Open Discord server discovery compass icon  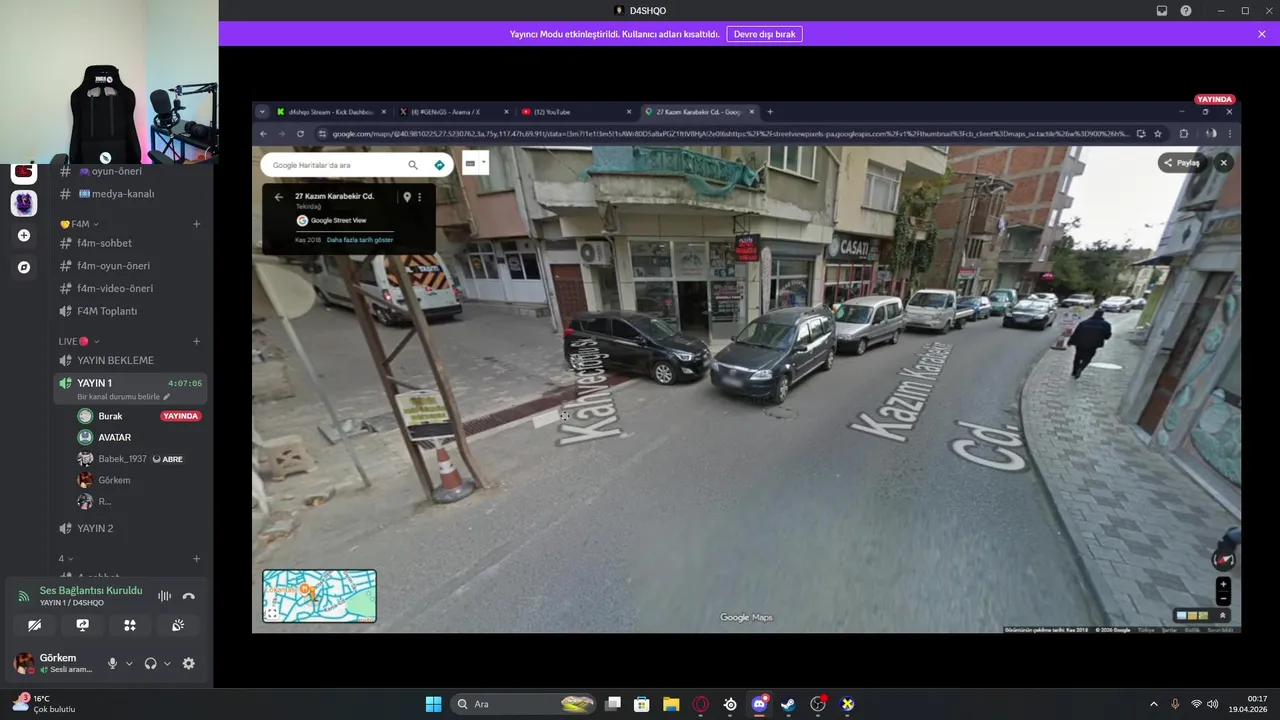pyautogui.click(x=24, y=267)
